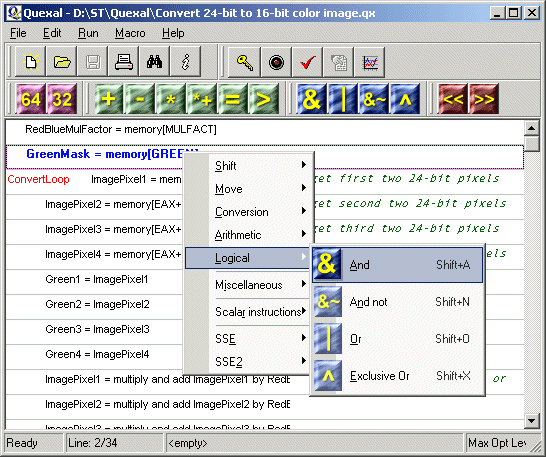Click the scrollbar up arrow

tap(532, 128)
